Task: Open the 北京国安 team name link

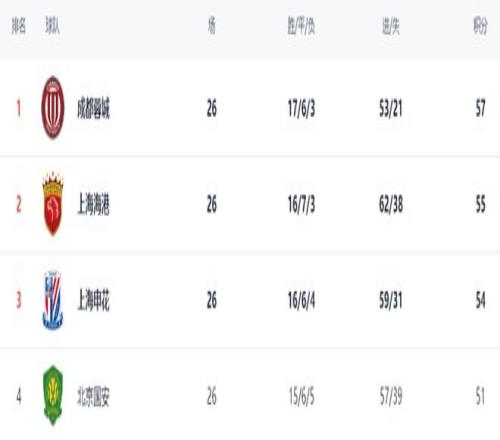Action: (x=93, y=396)
